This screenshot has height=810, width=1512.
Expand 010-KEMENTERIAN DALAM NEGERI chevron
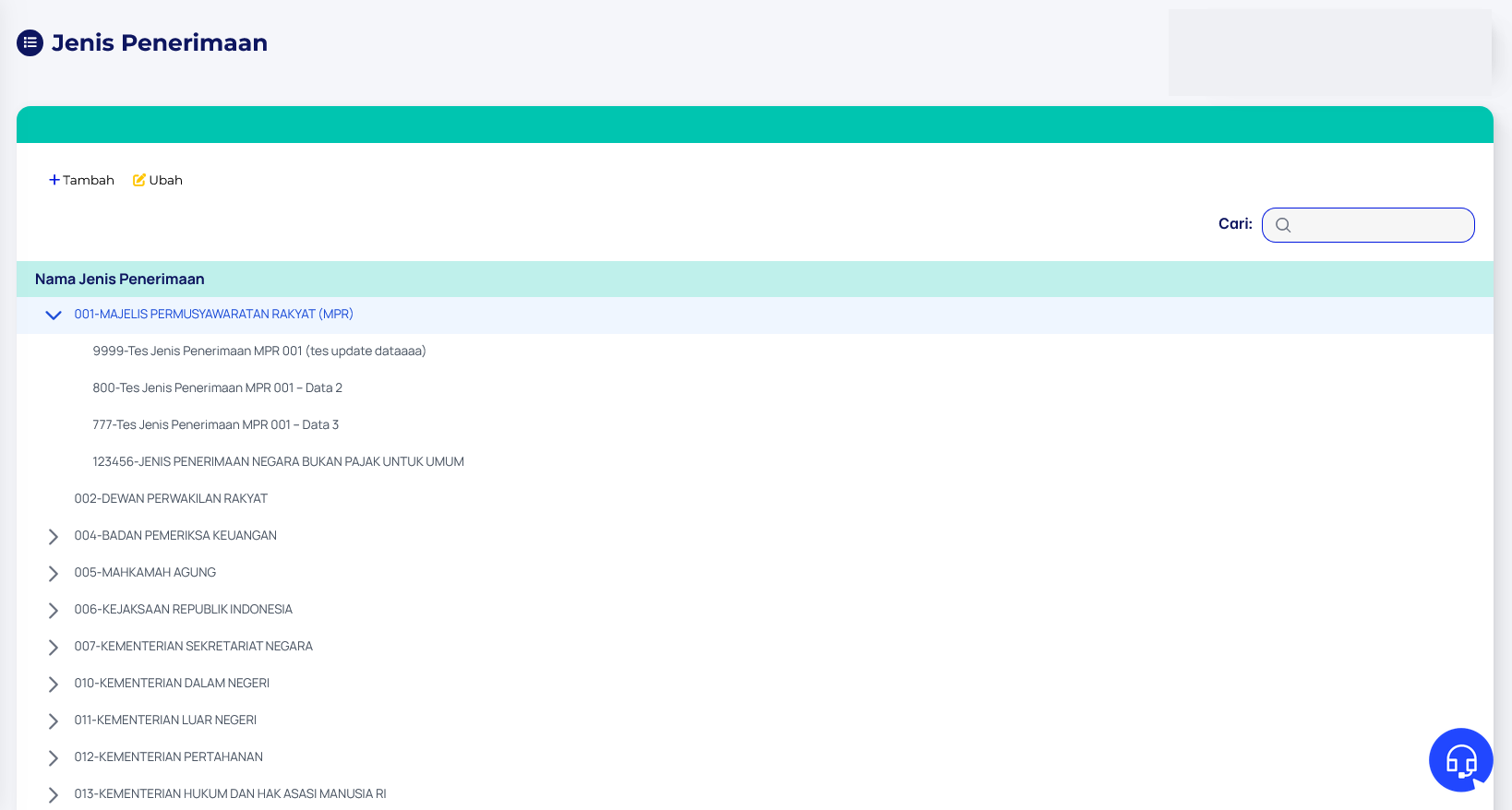(x=54, y=684)
